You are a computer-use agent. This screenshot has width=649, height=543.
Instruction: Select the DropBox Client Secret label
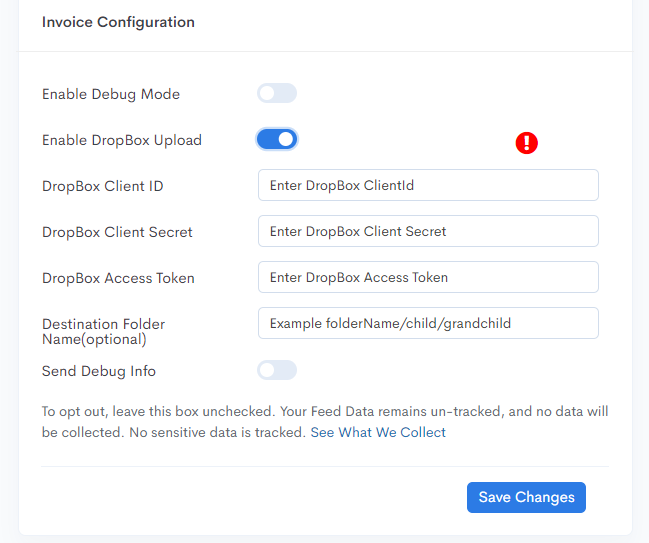point(117,232)
